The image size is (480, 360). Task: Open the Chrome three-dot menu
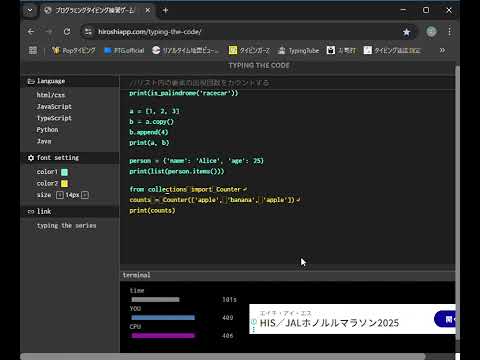[450, 32]
